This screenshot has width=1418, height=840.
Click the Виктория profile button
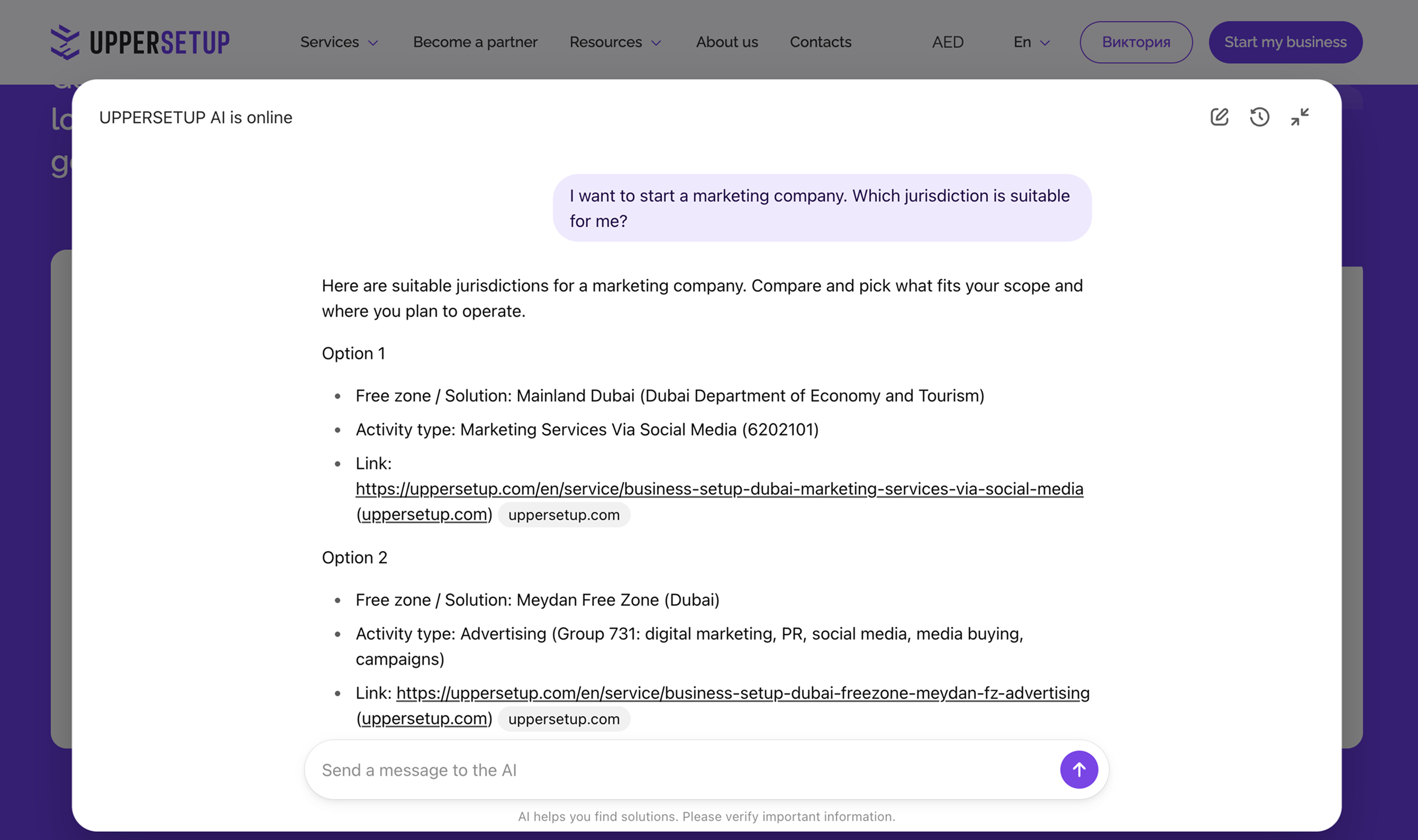pos(1135,42)
